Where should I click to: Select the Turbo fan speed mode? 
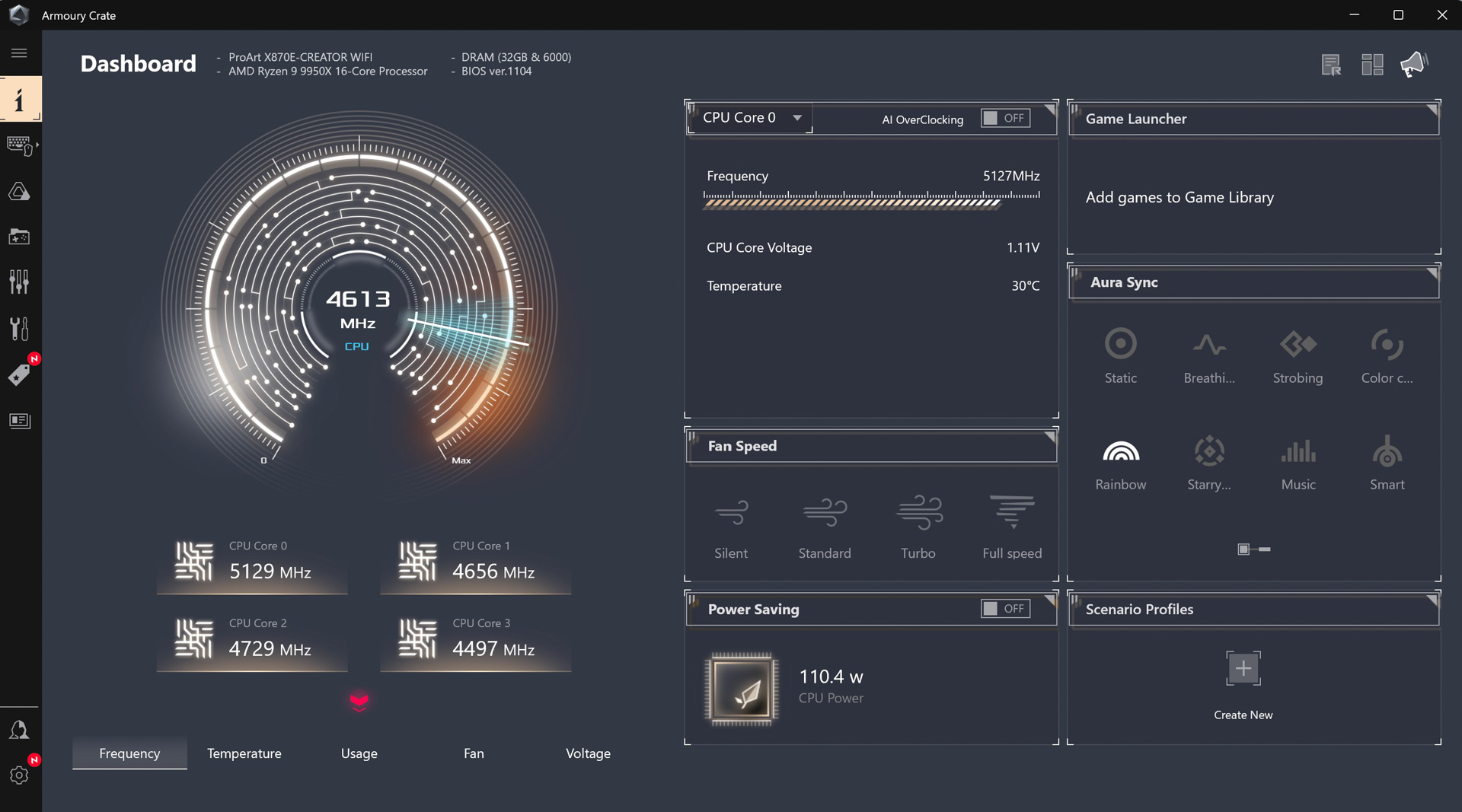coord(918,525)
